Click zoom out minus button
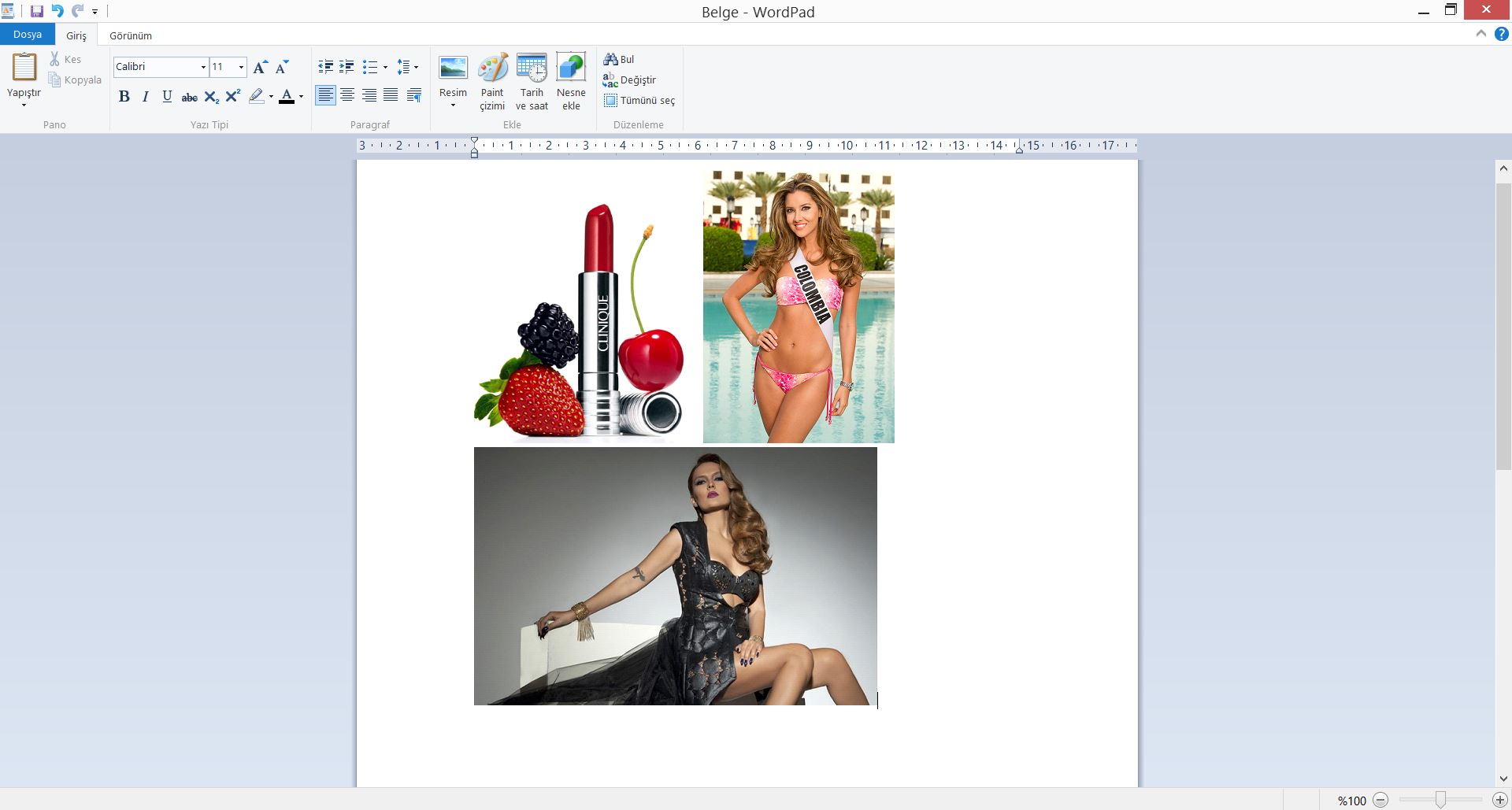This screenshot has width=1512, height=810. [1380, 800]
